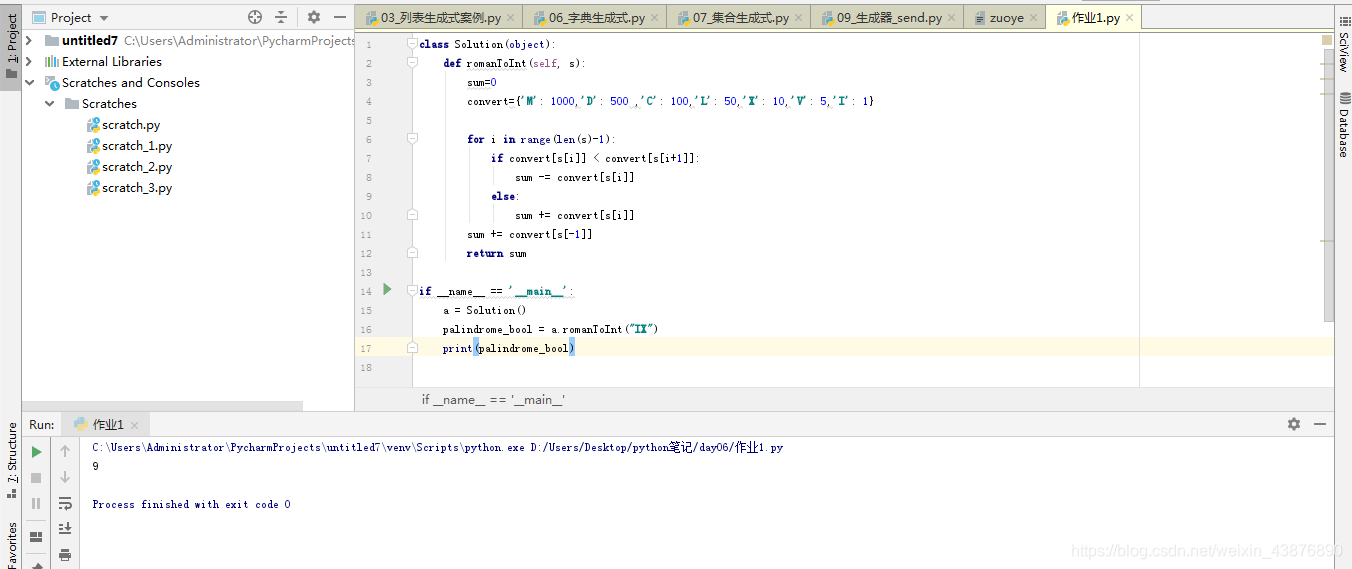Close the 作业1.py editor tab

tap(1129, 18)
